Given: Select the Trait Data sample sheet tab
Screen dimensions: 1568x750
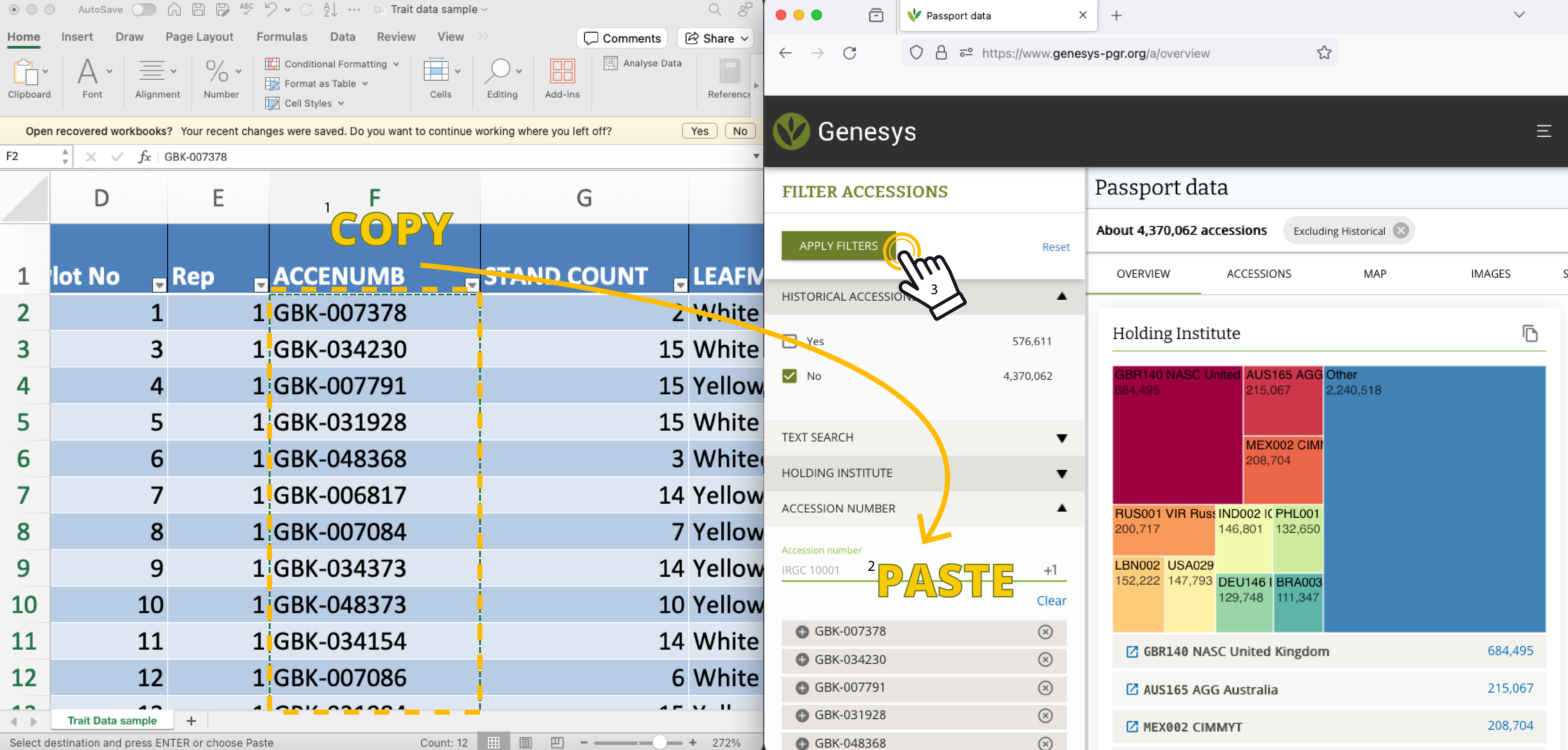Looking at the screenshot, I should (112, 721).
